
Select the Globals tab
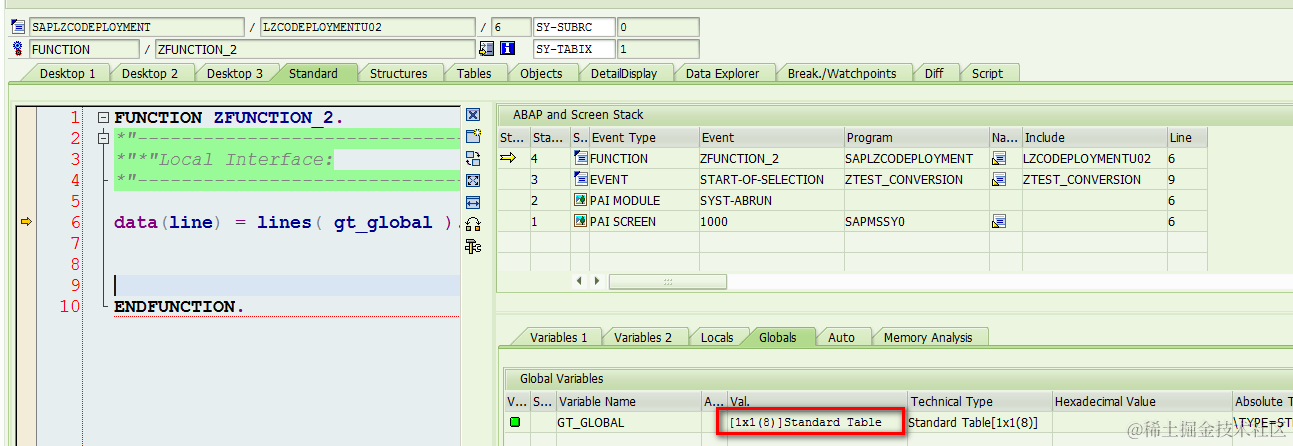(777, 337)
